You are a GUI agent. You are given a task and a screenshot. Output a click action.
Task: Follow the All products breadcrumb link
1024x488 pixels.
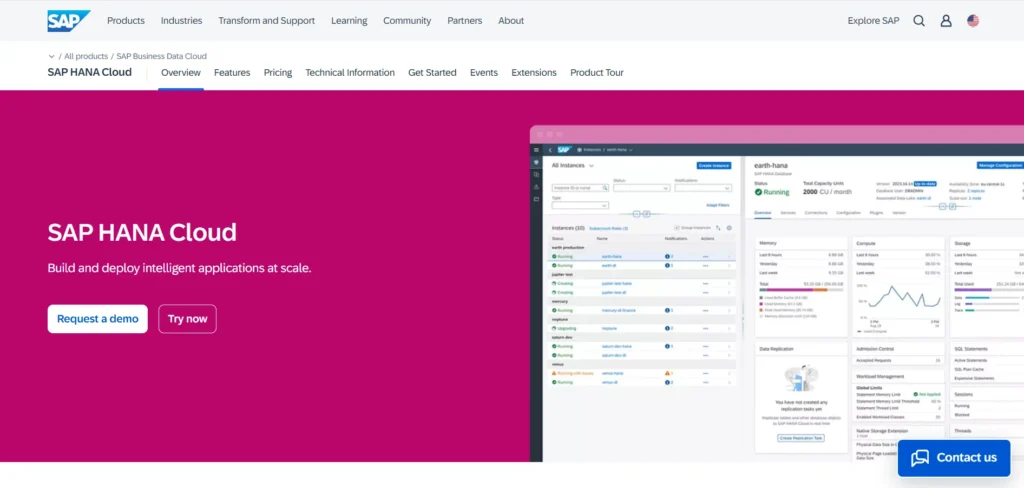point(86,56)
